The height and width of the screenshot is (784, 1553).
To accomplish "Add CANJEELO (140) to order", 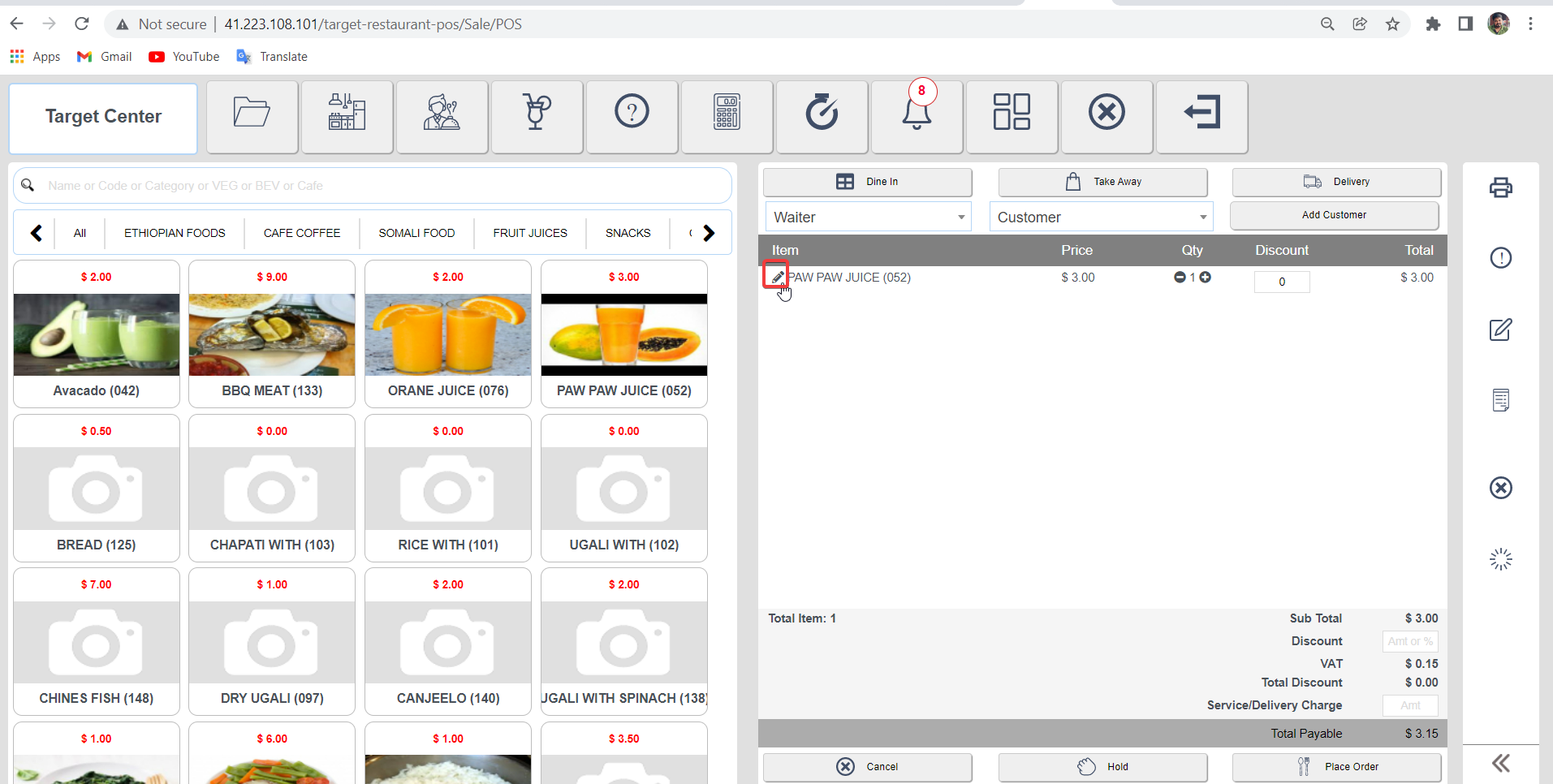I will (448, 641).
